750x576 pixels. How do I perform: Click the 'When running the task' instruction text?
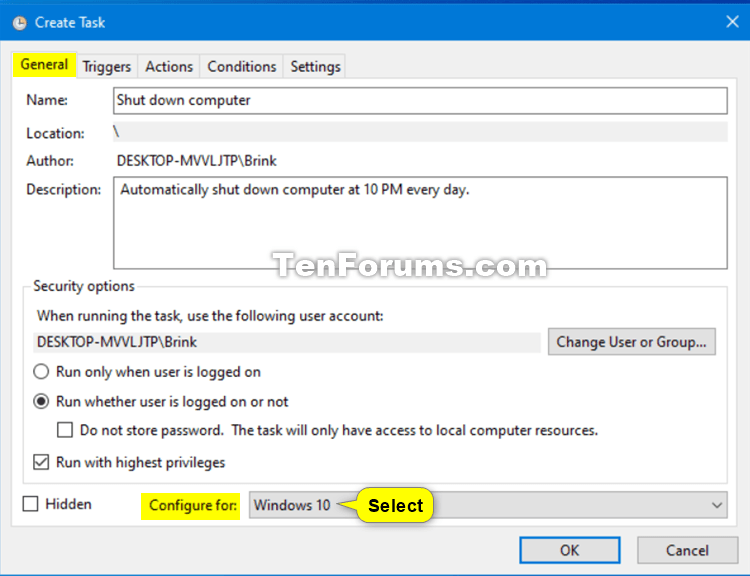click(x=210, y=316)
